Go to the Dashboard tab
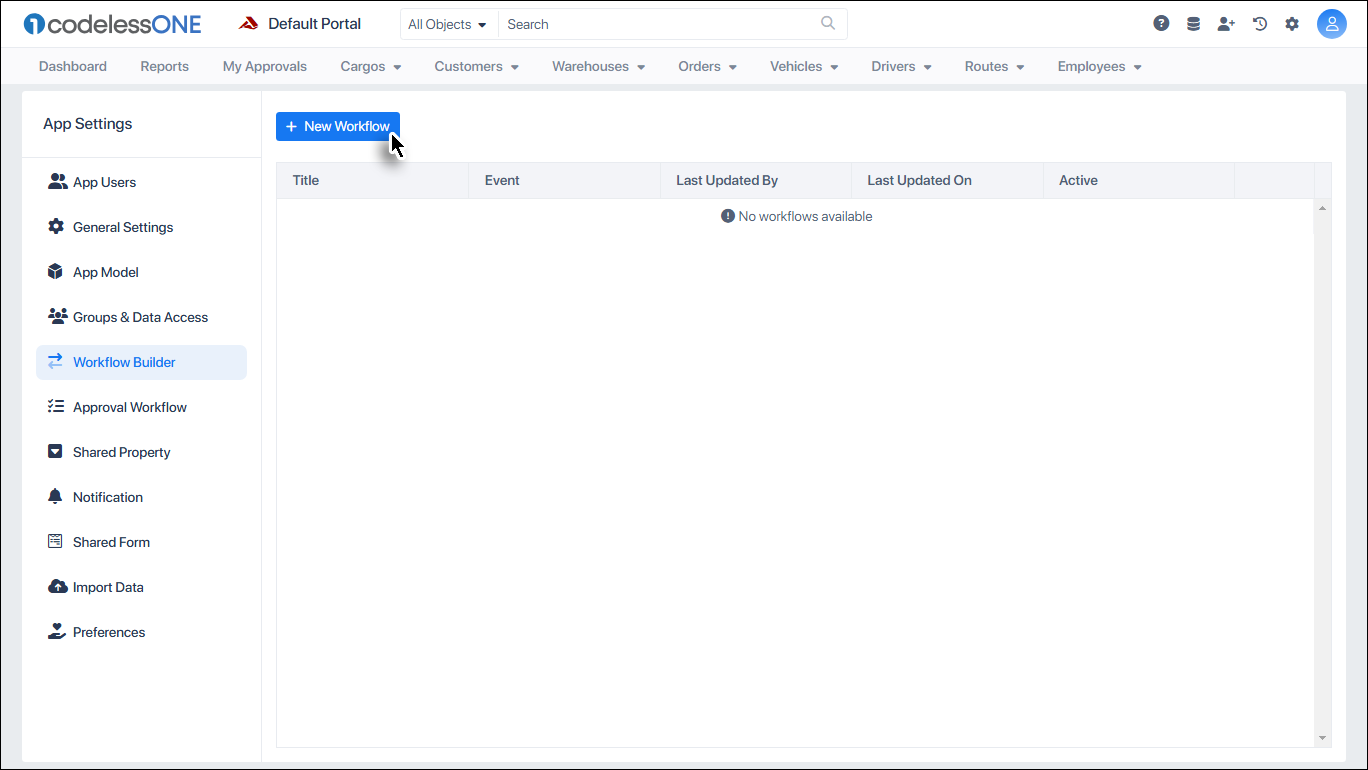Viewport: 1368px width, 770px height. [x=73, y=66]
